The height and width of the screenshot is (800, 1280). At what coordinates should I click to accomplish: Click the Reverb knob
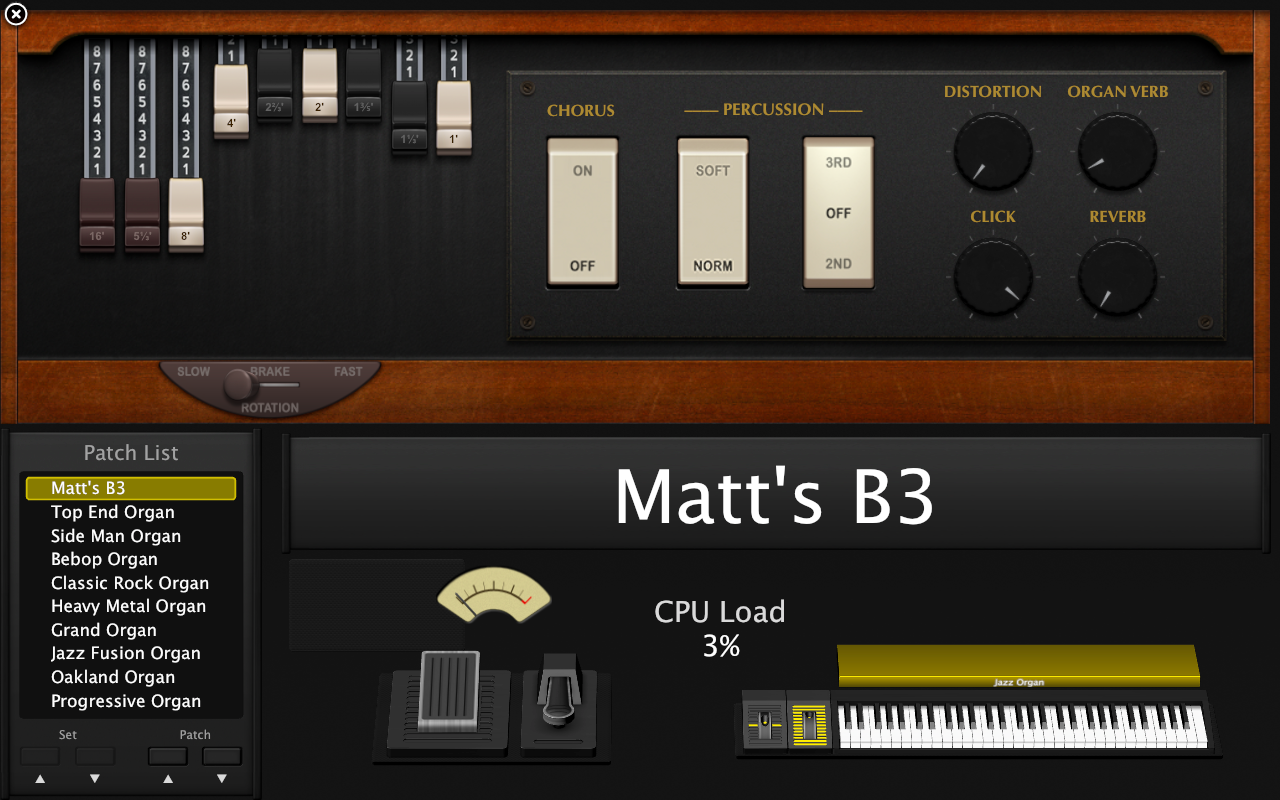(1117, 277)
